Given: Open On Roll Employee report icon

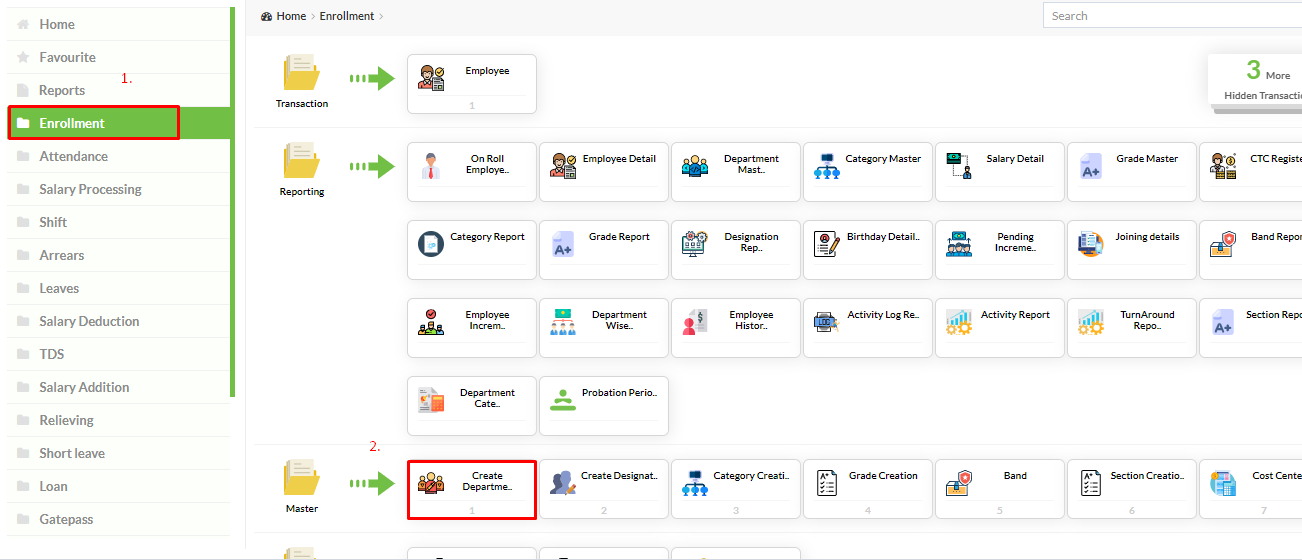Looking at the screenshot, I should tap(431, 165).
